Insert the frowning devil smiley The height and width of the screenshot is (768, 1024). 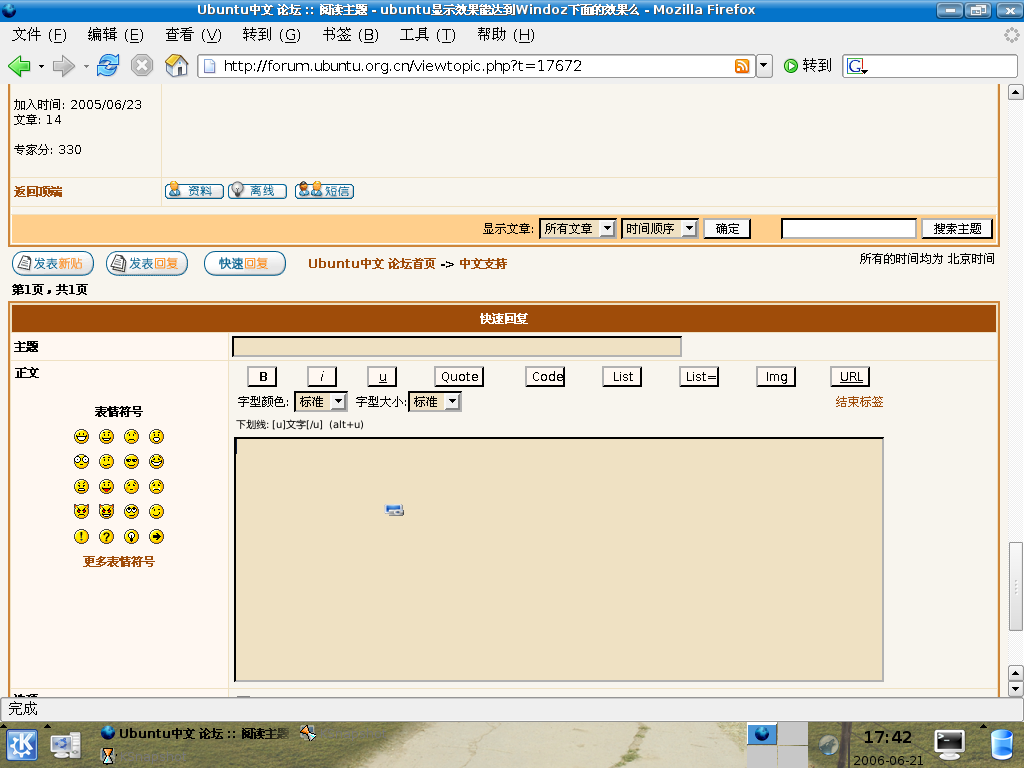[81, 511]
